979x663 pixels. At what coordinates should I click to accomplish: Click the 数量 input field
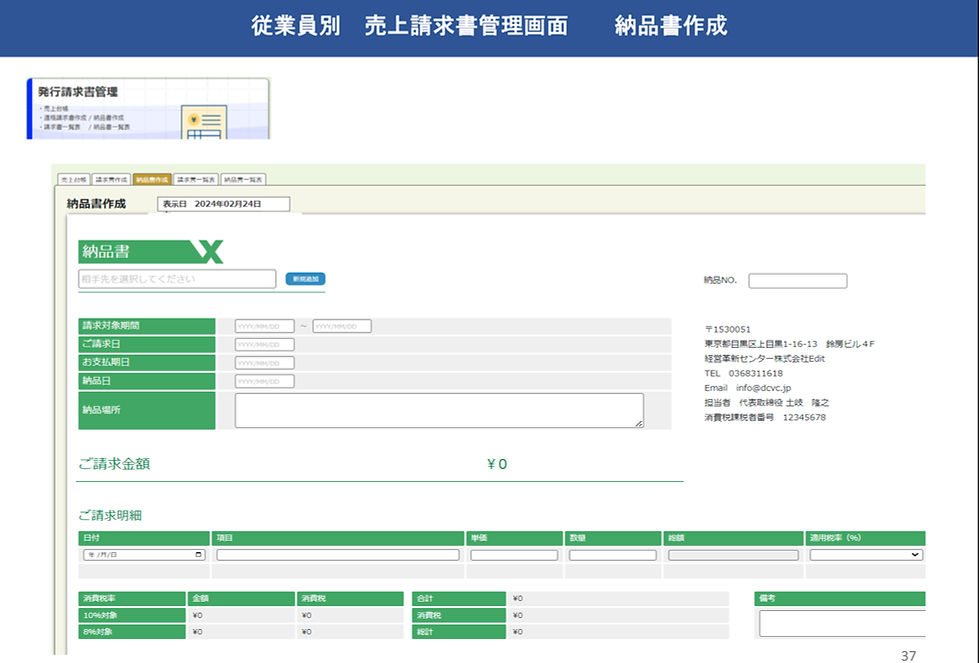(612, 555)
